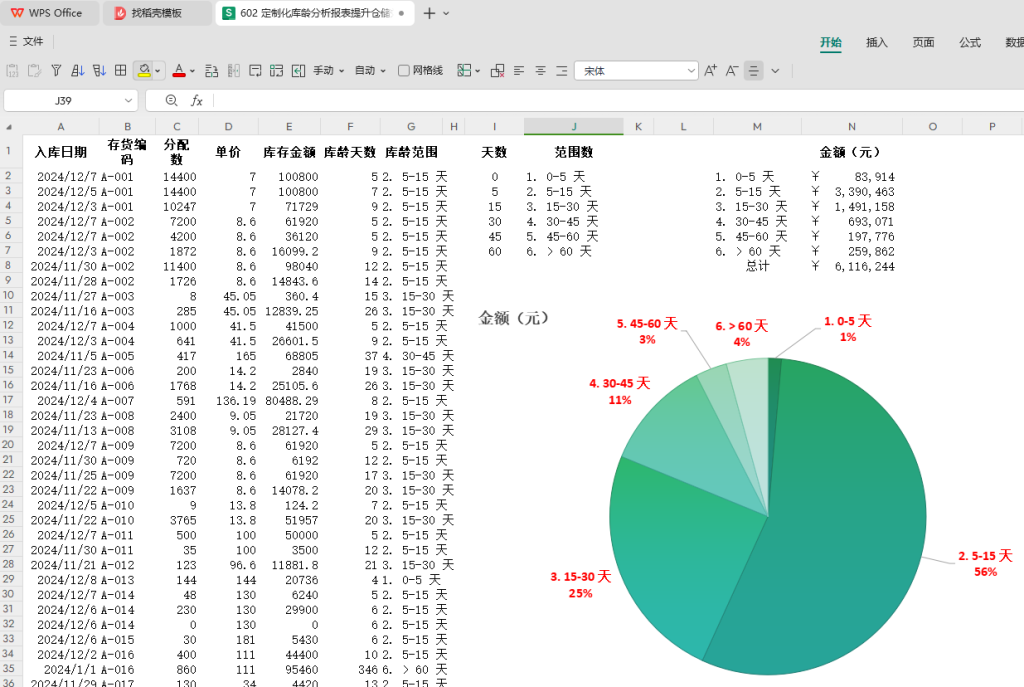This screenshot has width=1024, height=687.
Task: Click the 库龄范围 header cell
Action: (411, 152)
